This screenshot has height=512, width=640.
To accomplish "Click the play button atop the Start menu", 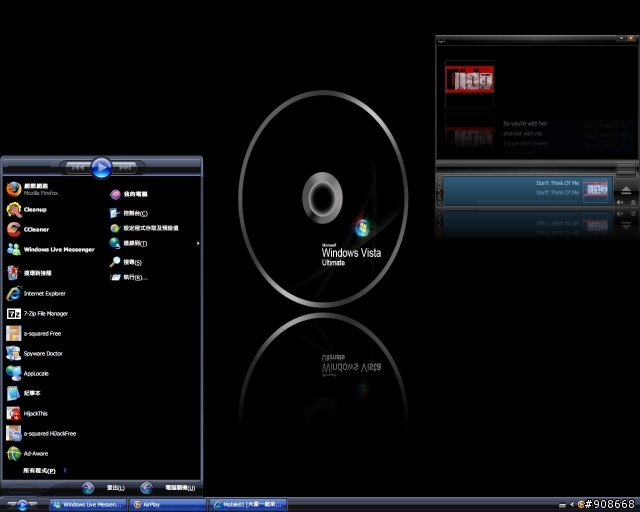I will pyautogui.click(x=101, y=167).
